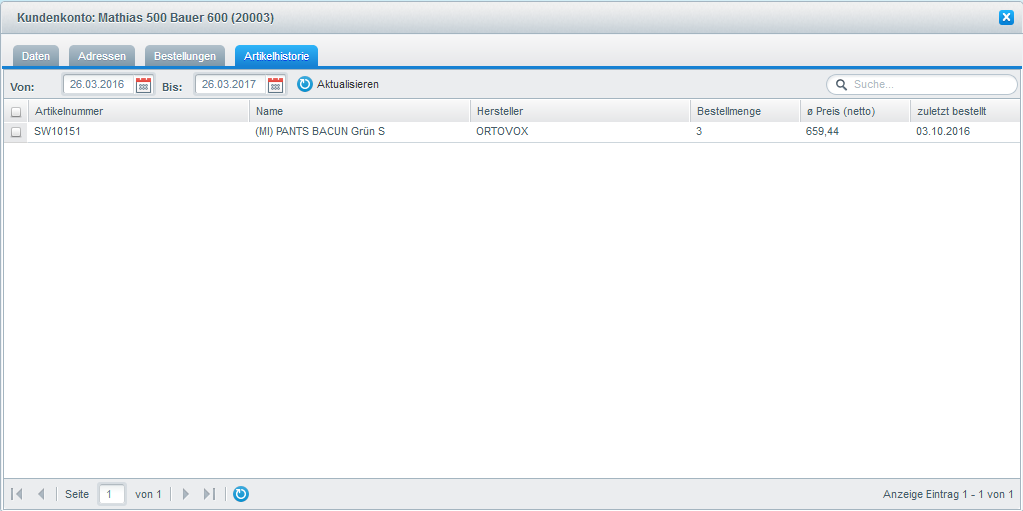The height and width of the screenshot is (511, 1023).
Task: Go to first page of results
Action: (x=17, y=494)
